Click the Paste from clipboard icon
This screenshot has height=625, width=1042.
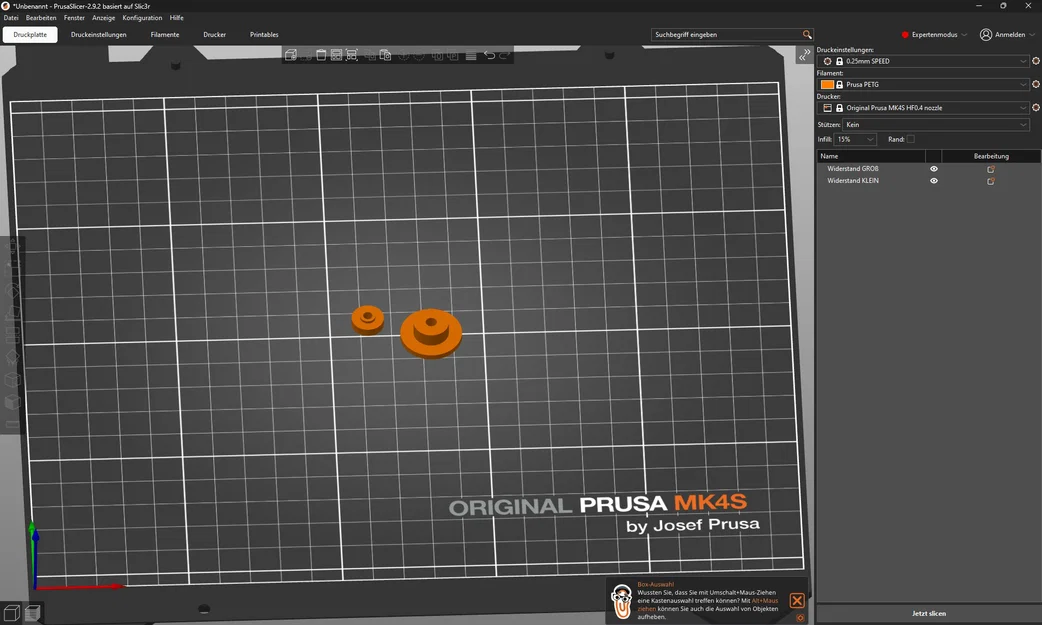(x=385, y=55)
